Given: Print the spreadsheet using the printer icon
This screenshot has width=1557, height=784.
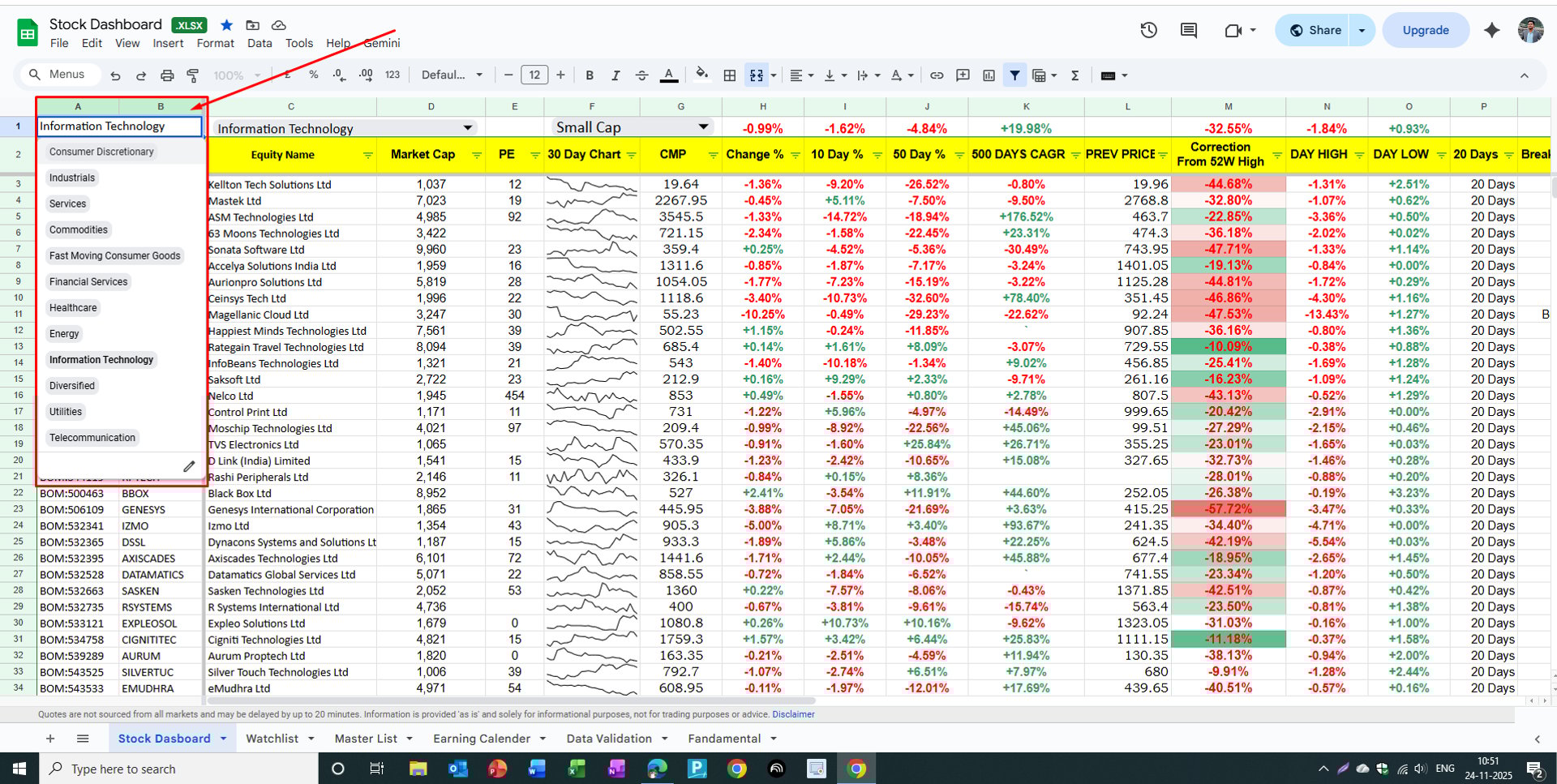Looking at the screenshot, I should [x=167, y=75].
